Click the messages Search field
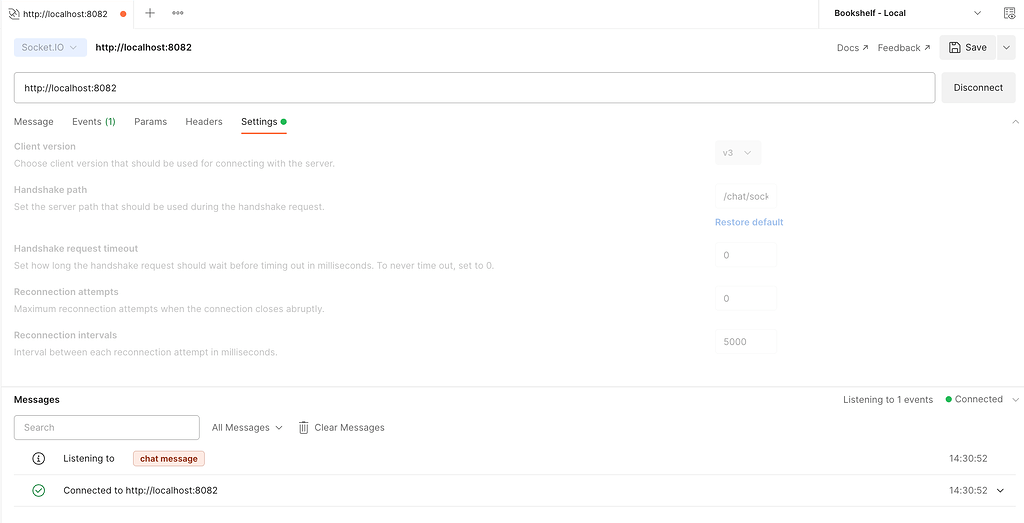The height and width of the screenshot is (523, 1024). [x=106, y=427]
